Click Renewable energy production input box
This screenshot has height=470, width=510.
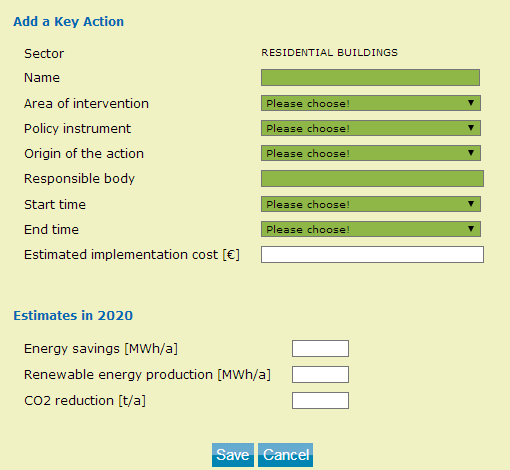point(320,374)
